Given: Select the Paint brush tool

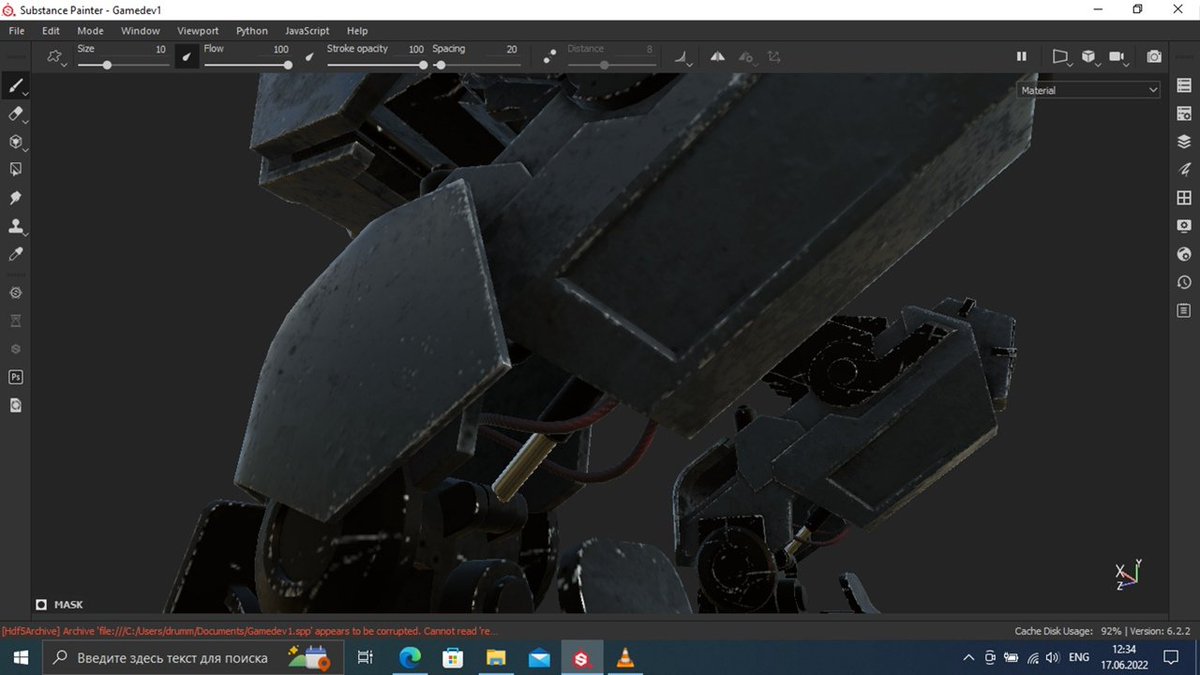Looking at the screenshot, I should click(x=15, y=86).
